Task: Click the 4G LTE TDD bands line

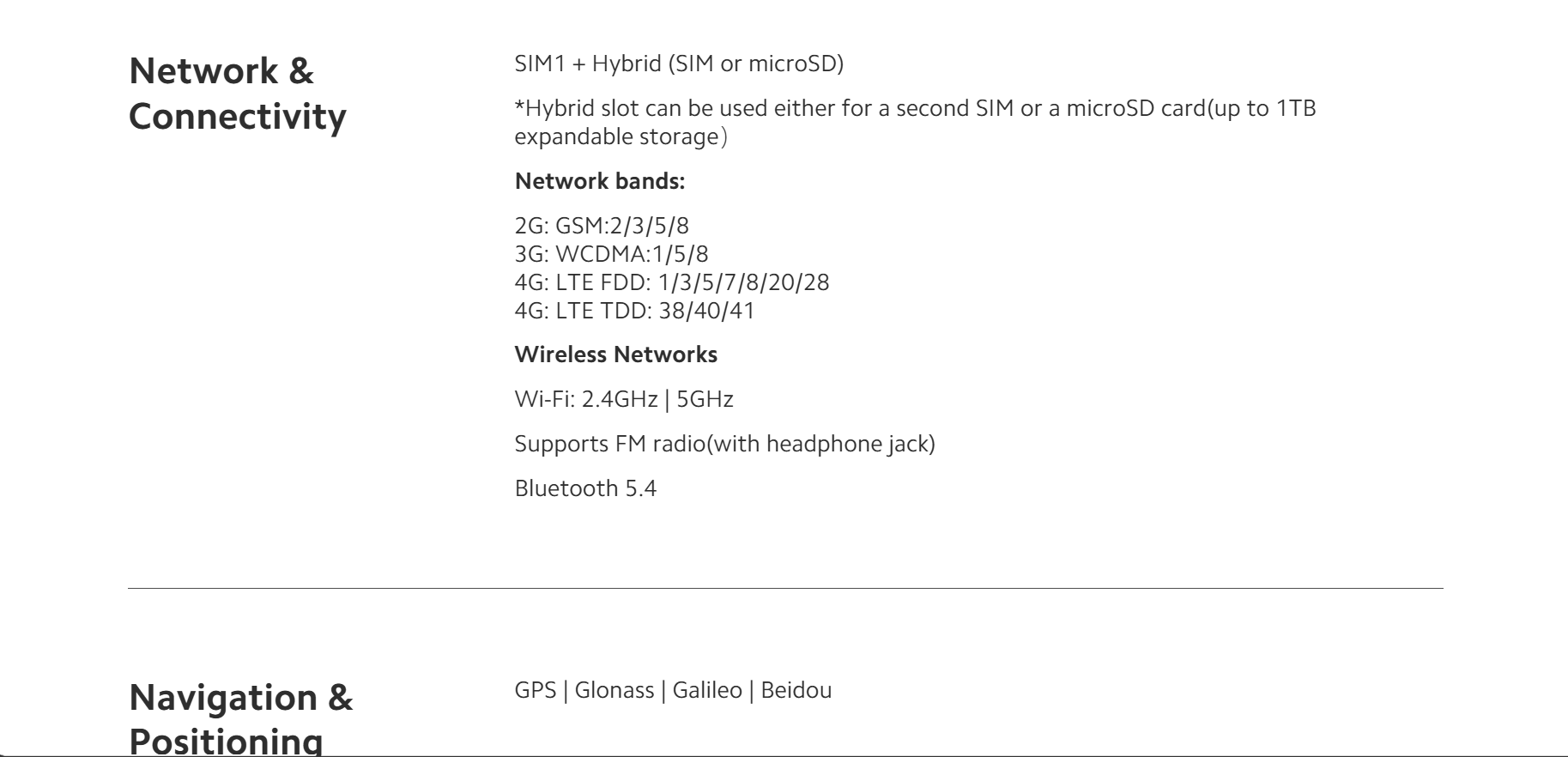Action: (634, 311)
